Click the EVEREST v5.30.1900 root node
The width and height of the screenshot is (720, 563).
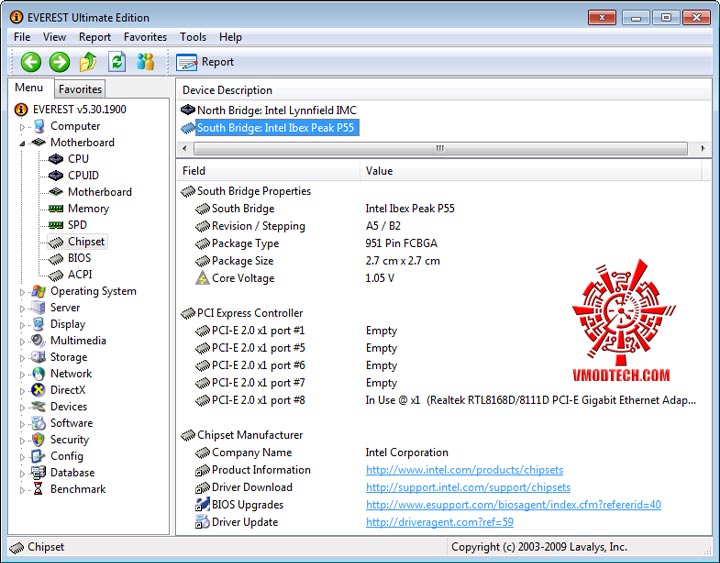(x=79, y=109)
